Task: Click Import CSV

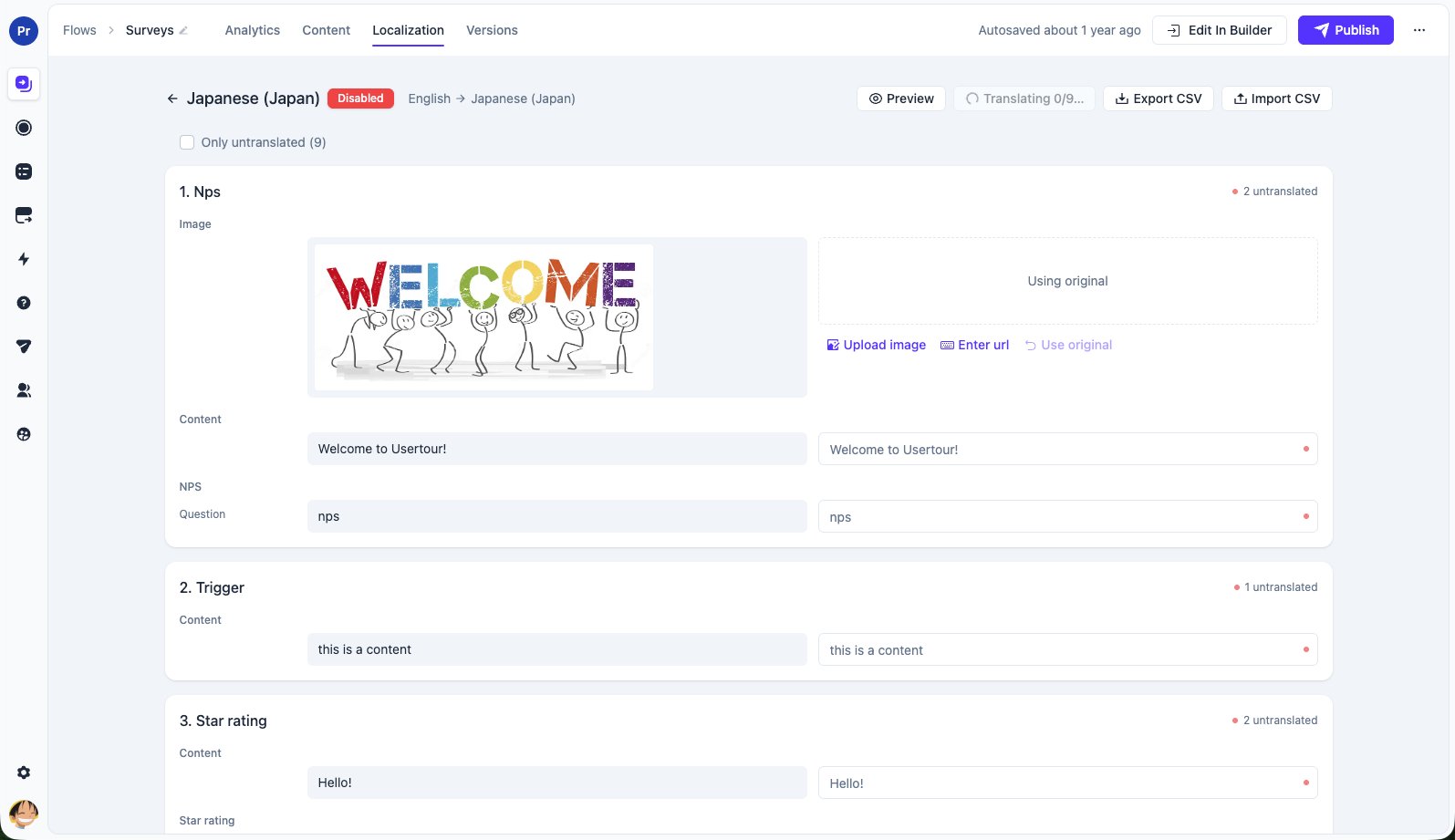Action: [x=1277, y=99]
